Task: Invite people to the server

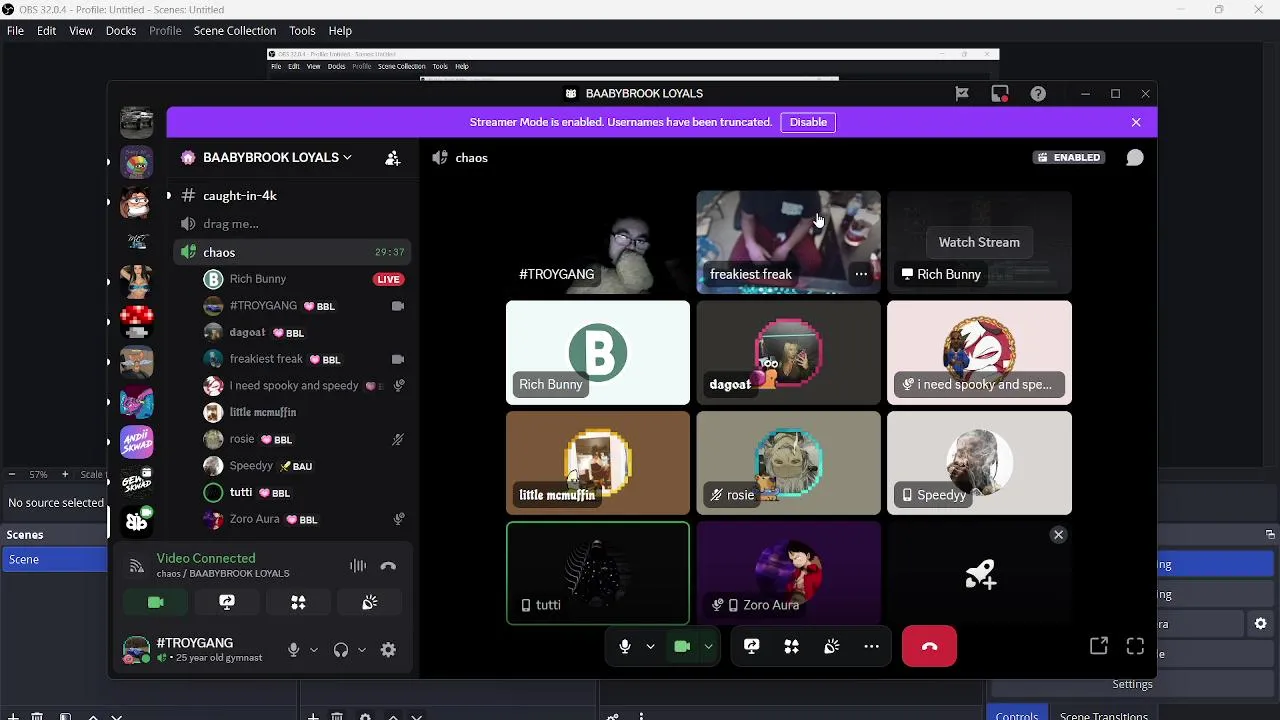Action: click(393, 157)
